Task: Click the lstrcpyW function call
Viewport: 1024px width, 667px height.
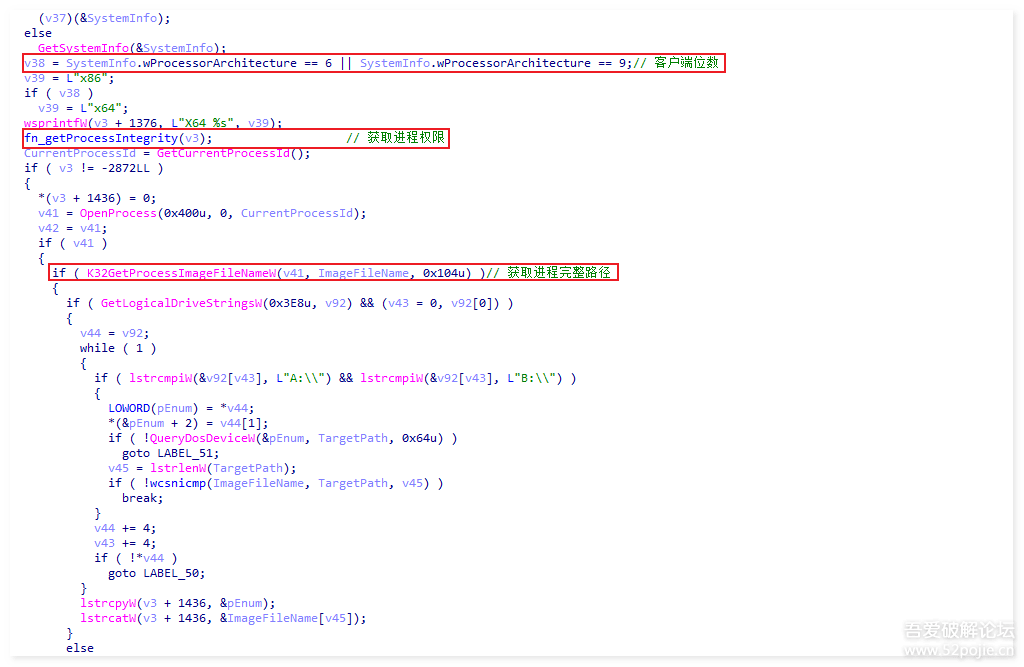Action: (x=108, y=603)
